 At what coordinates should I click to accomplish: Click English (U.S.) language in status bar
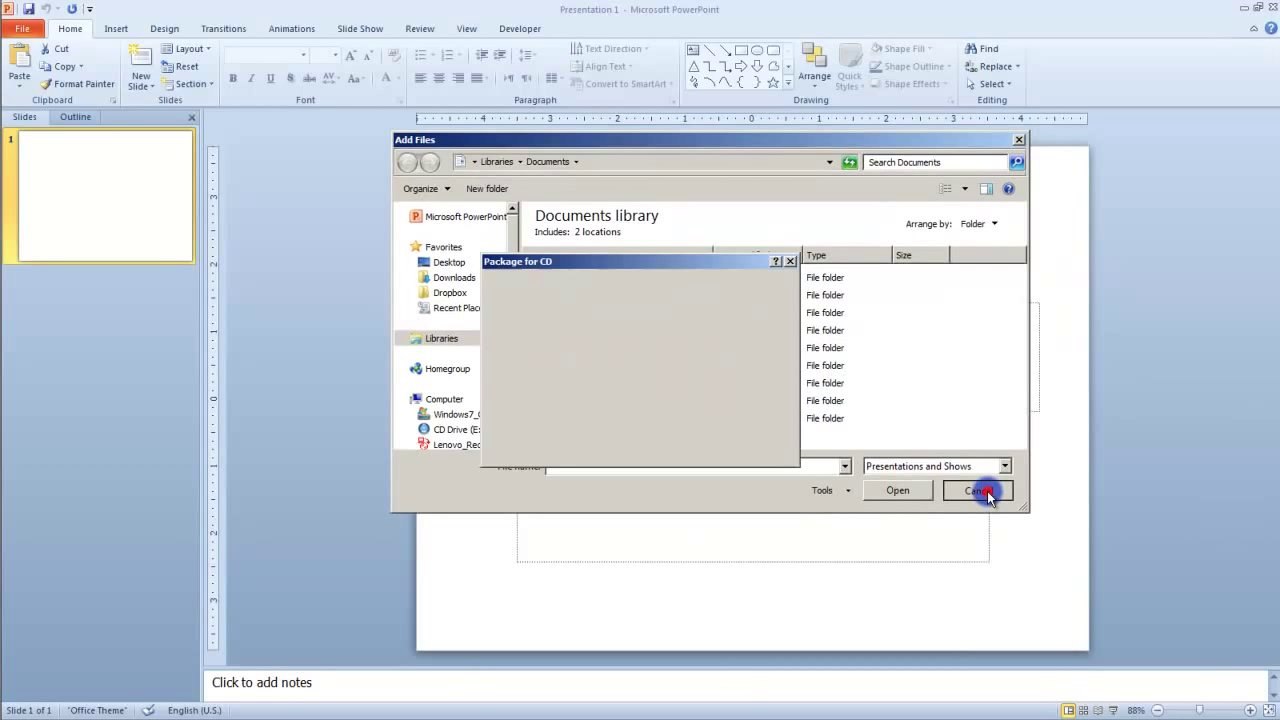click(195, 710)
